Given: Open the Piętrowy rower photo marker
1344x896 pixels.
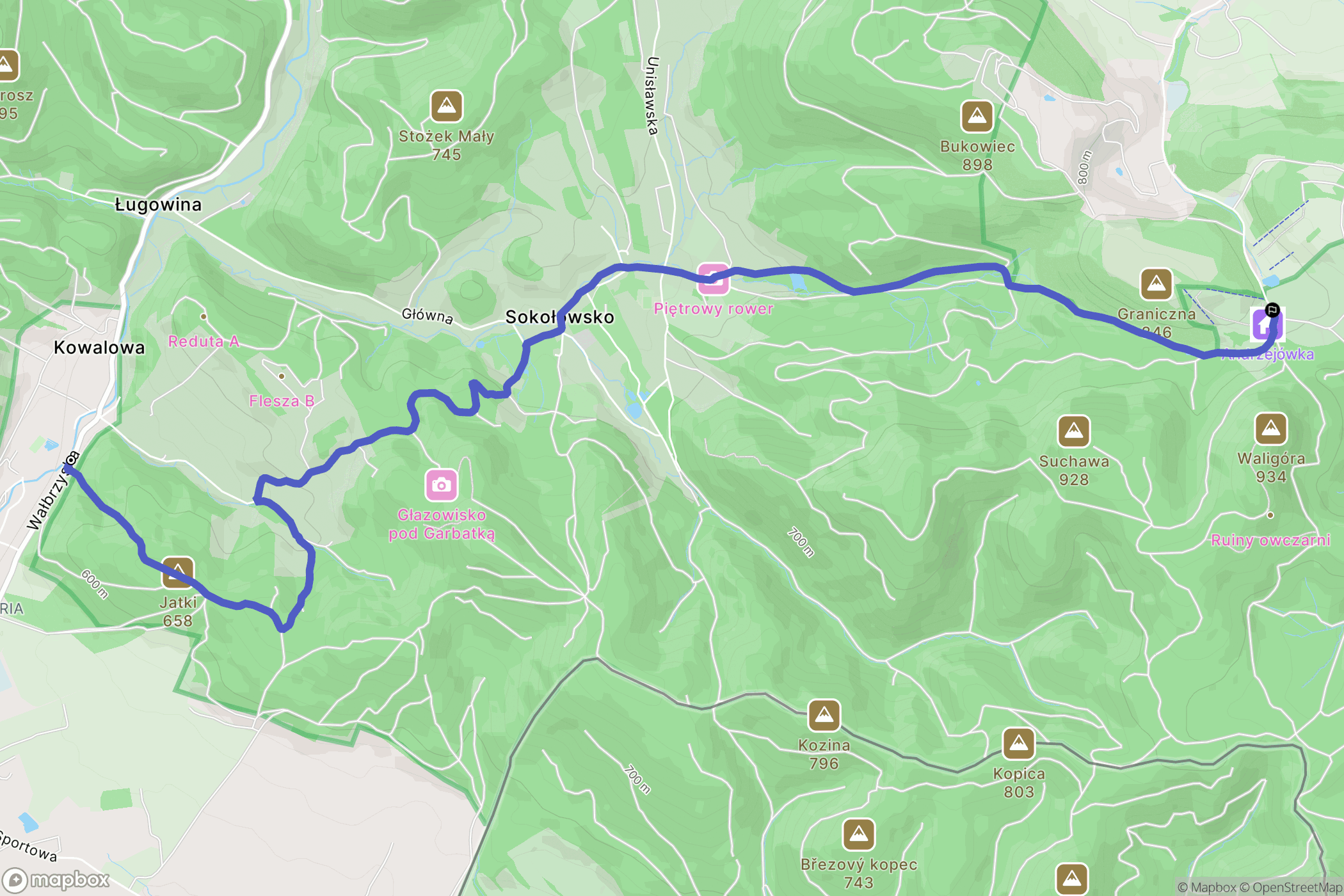Looking at the screenshot, I should click(x=713, y=279).
